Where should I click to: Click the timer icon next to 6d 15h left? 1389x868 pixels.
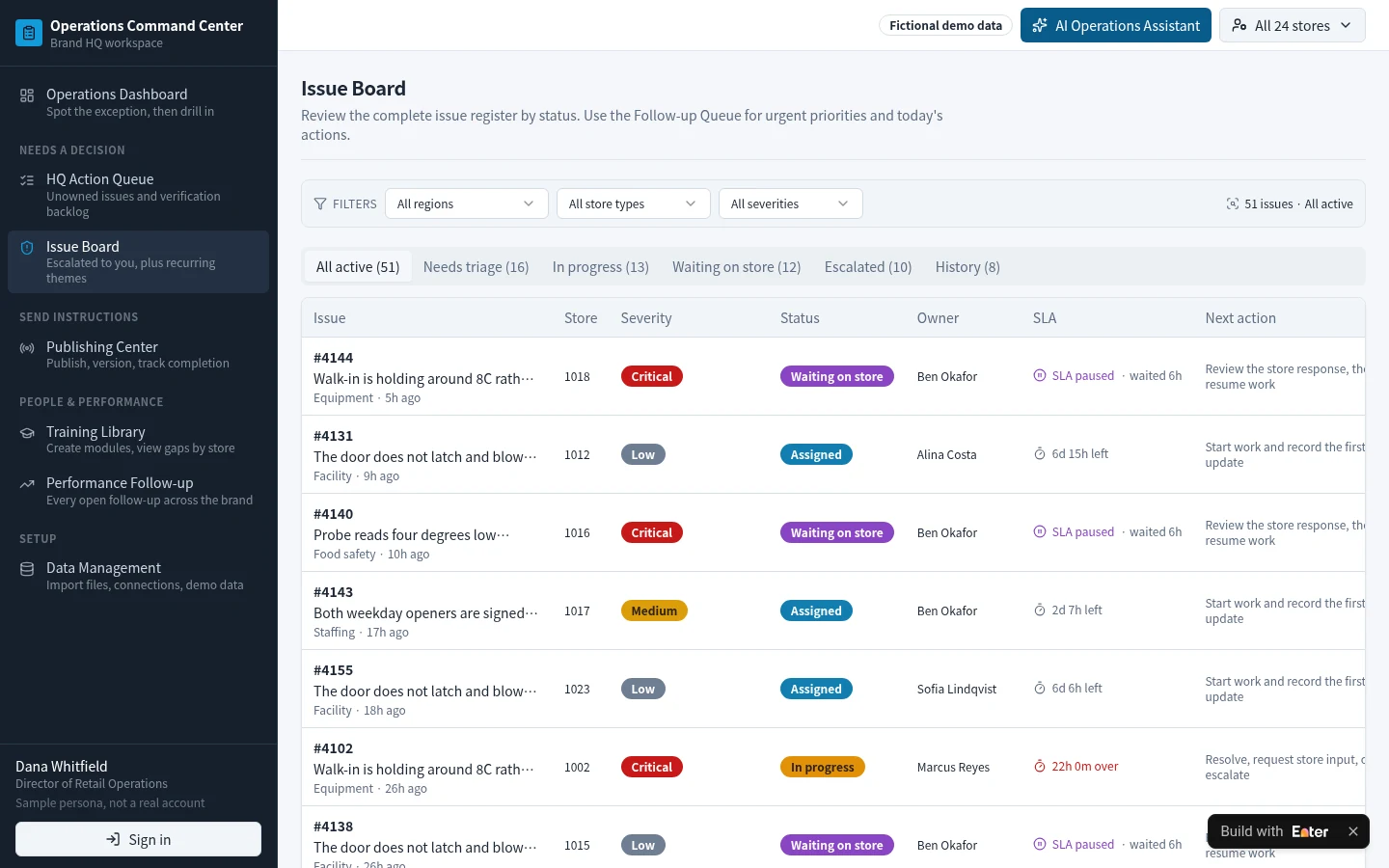point(1040,454)
